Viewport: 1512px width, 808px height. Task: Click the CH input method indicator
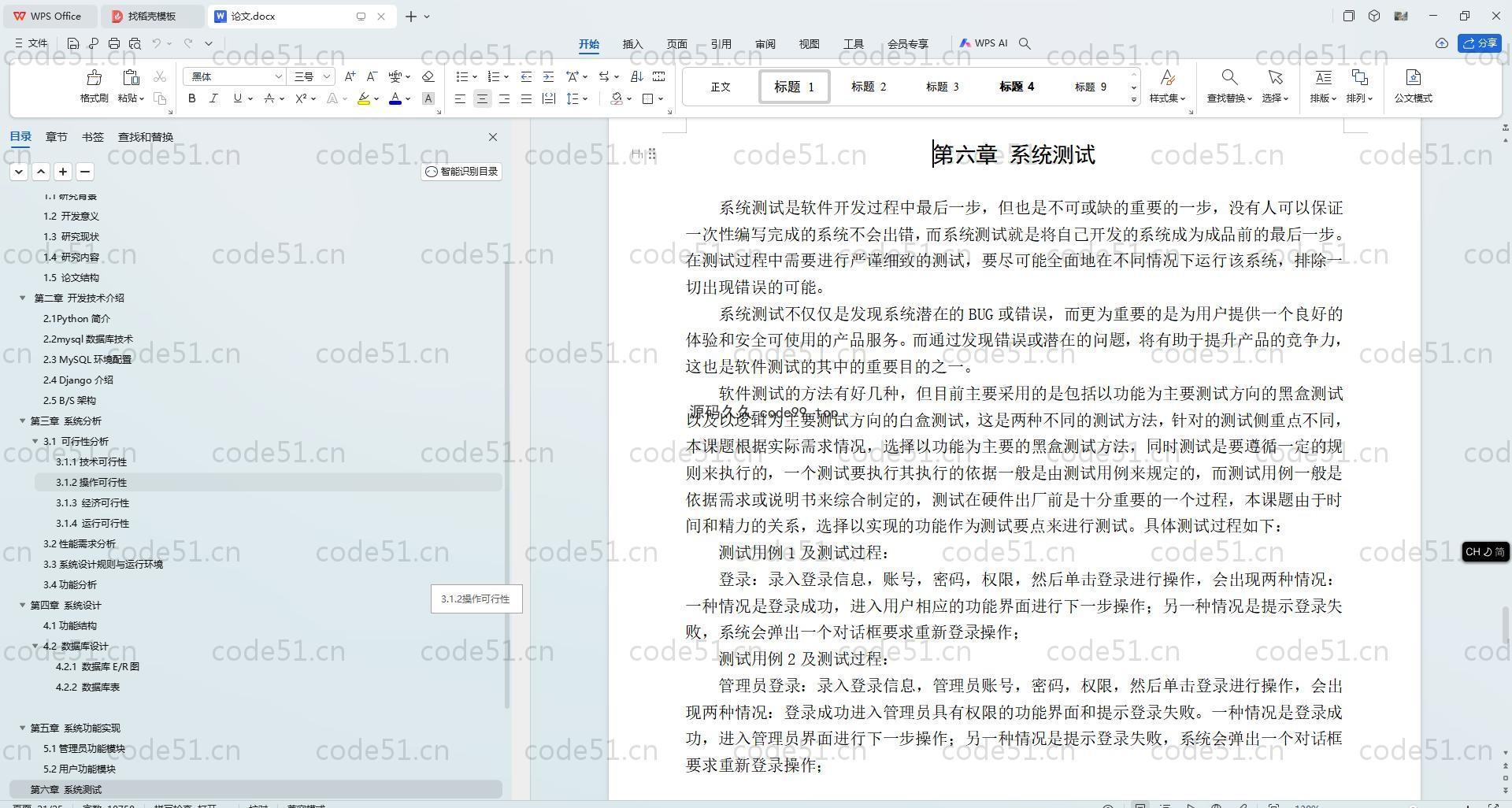coord(1485,552)
